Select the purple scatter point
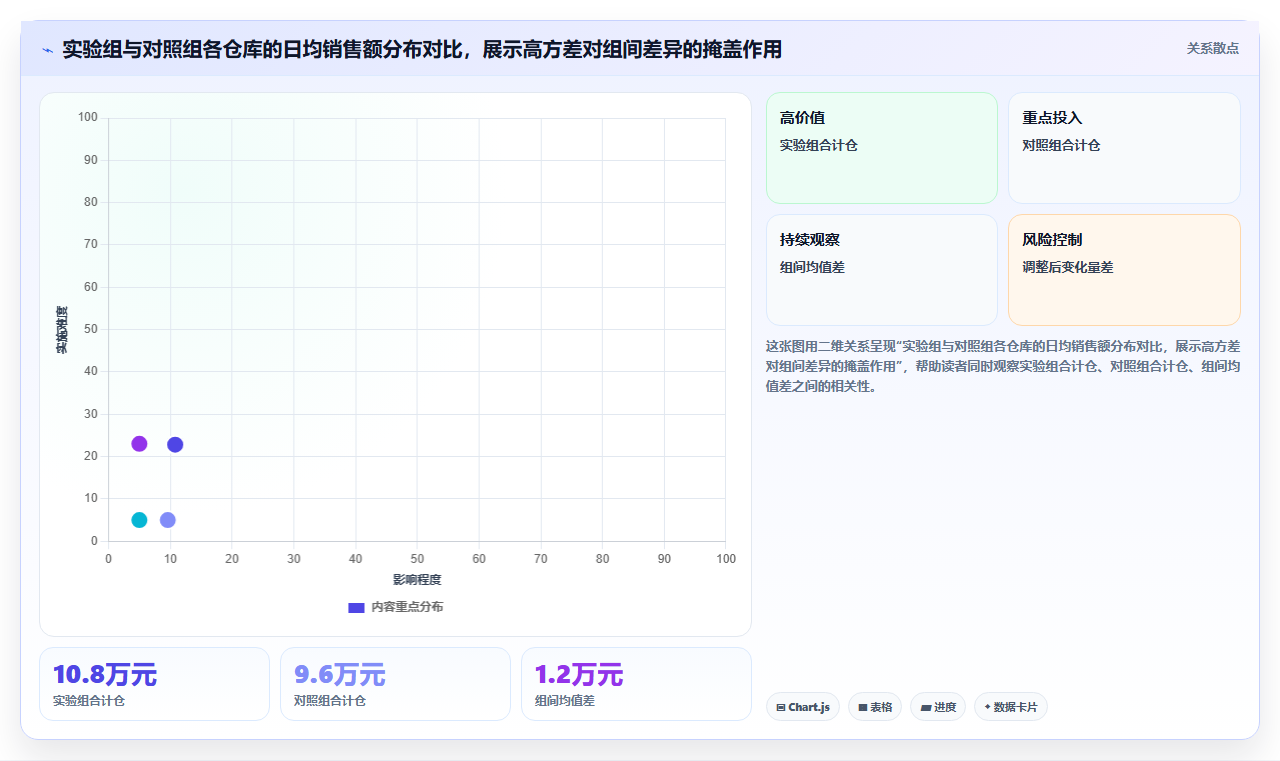Image resolution: width=1280 pixels, height=761 pixels. pos(139,444)
